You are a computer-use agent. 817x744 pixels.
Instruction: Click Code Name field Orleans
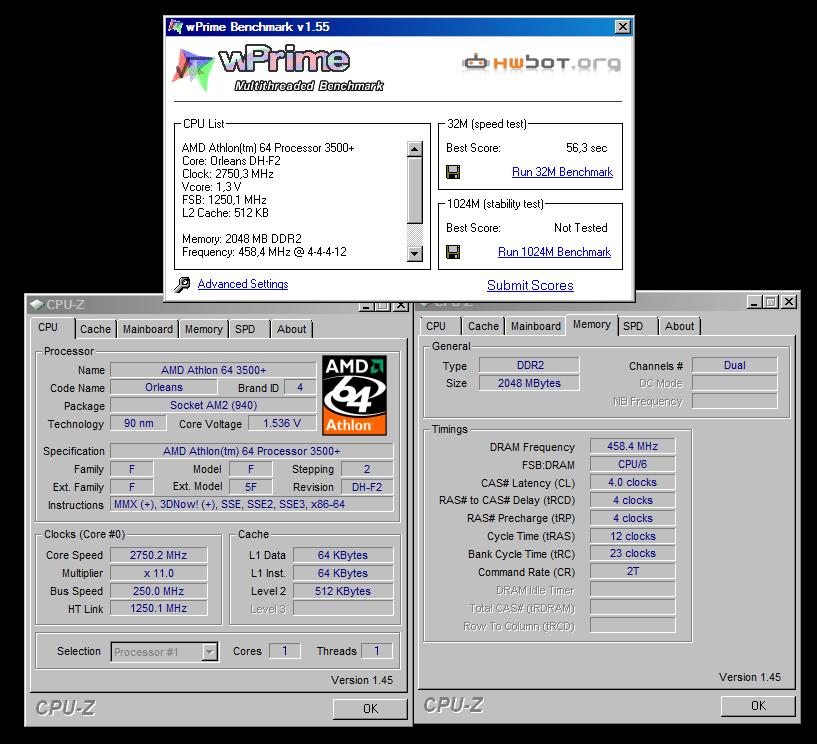[164, 388]
